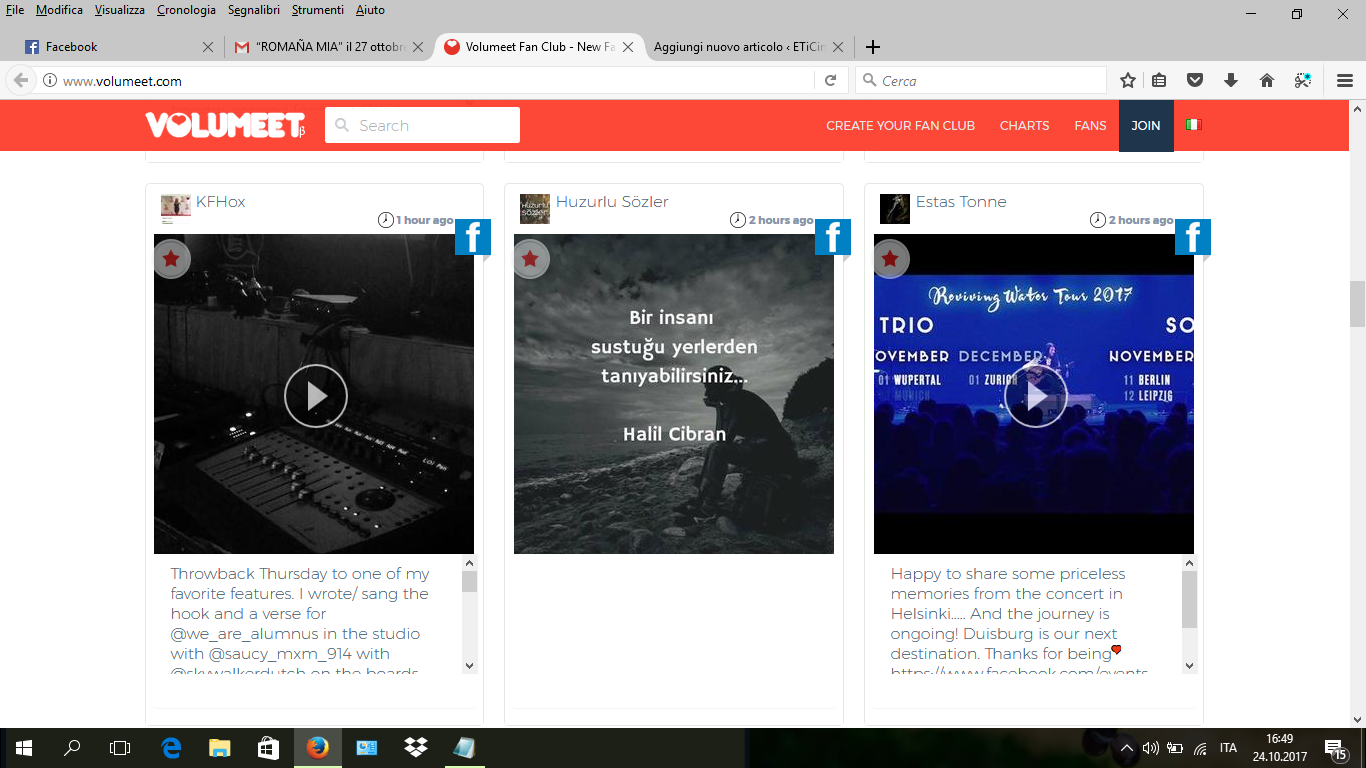Close the Facebook tab
The height and width of the screenshot is (768, 1366).
pos(208,47)
